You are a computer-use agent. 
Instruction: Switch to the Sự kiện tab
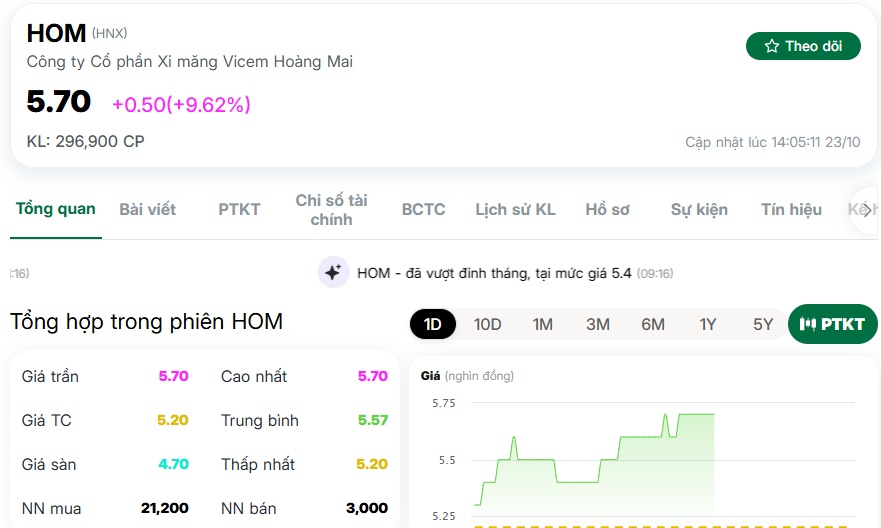click(699, 210)
